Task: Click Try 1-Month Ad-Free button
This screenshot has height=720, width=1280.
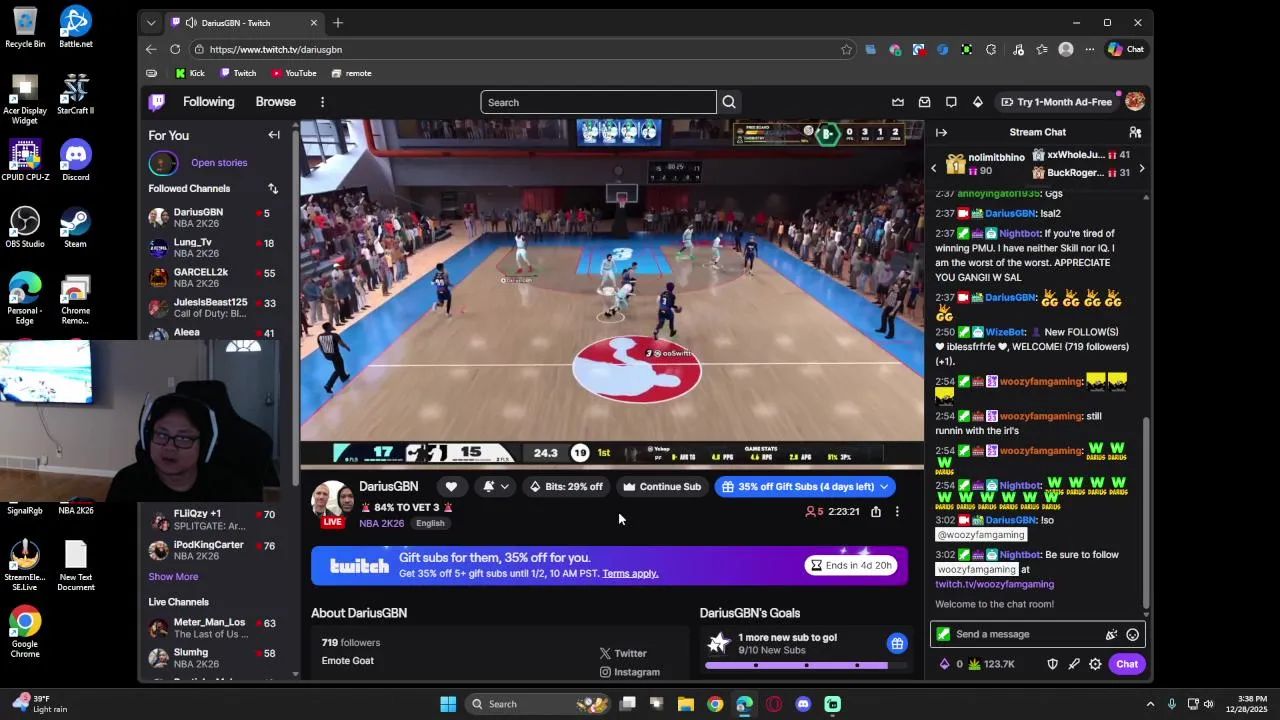Action: [1056, 102]
